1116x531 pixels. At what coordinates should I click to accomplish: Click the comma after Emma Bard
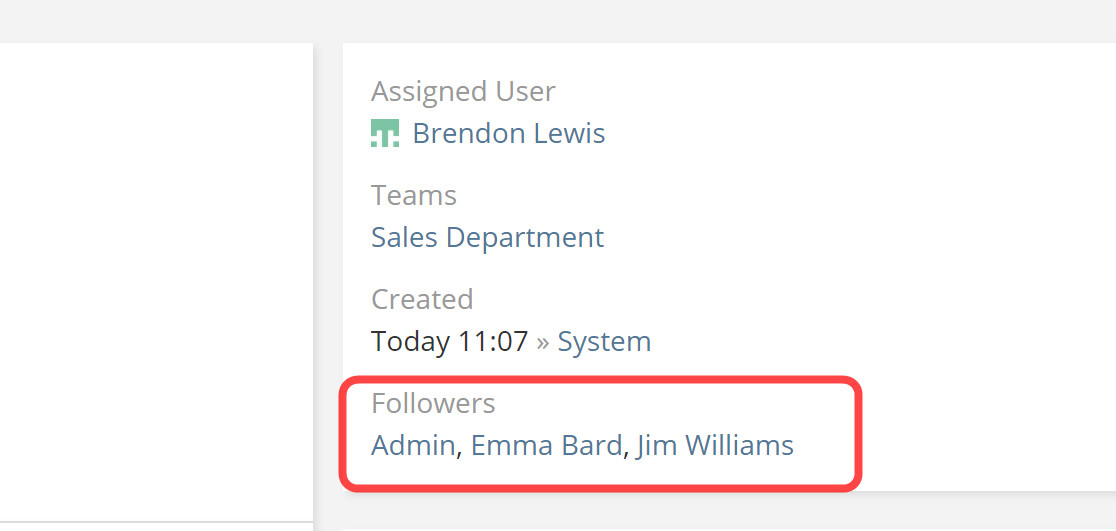pyautogui.click(x=626, y=452)
